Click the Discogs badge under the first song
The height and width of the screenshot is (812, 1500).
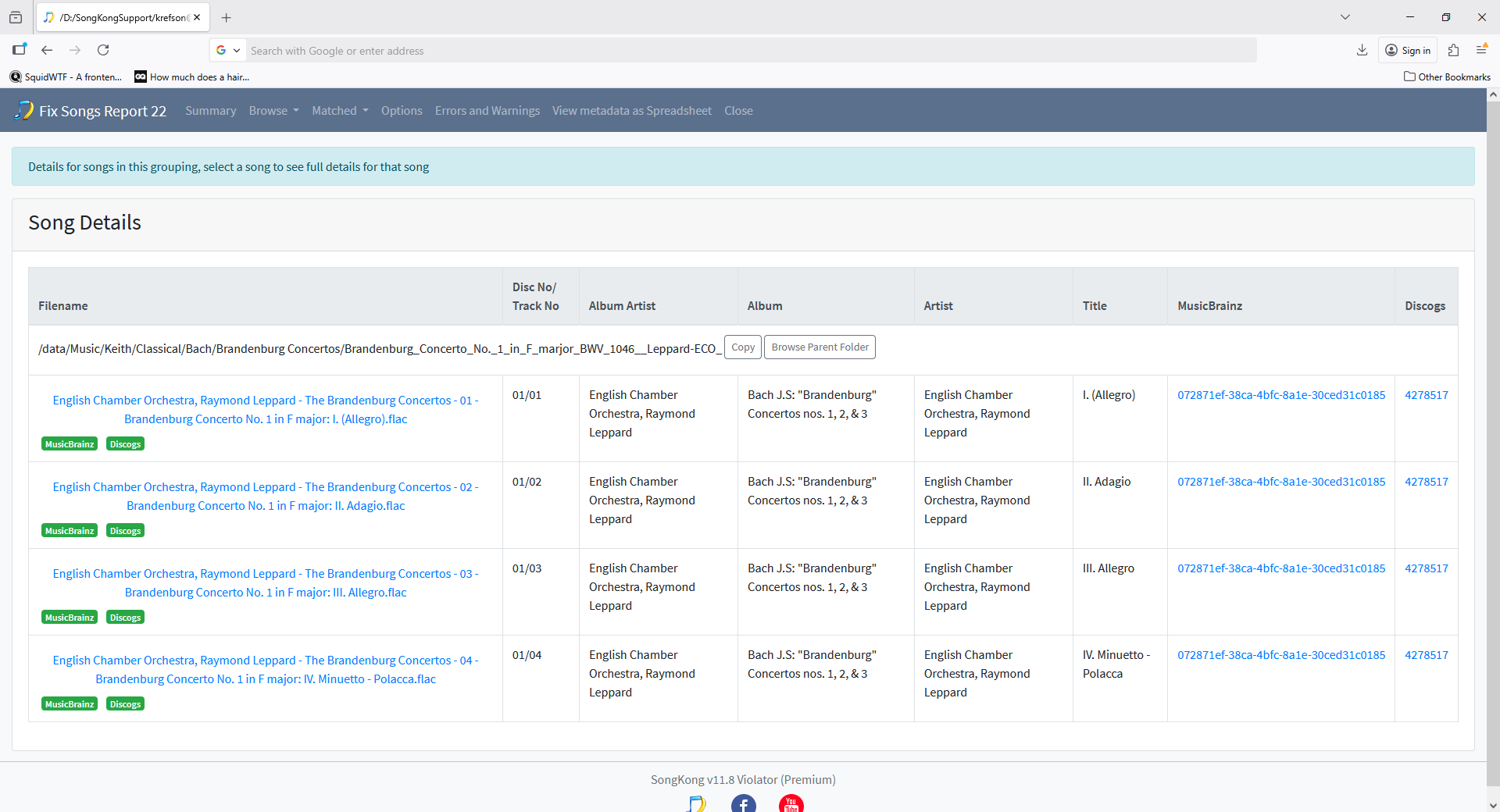pyautogui.click(x=125, y=444)
